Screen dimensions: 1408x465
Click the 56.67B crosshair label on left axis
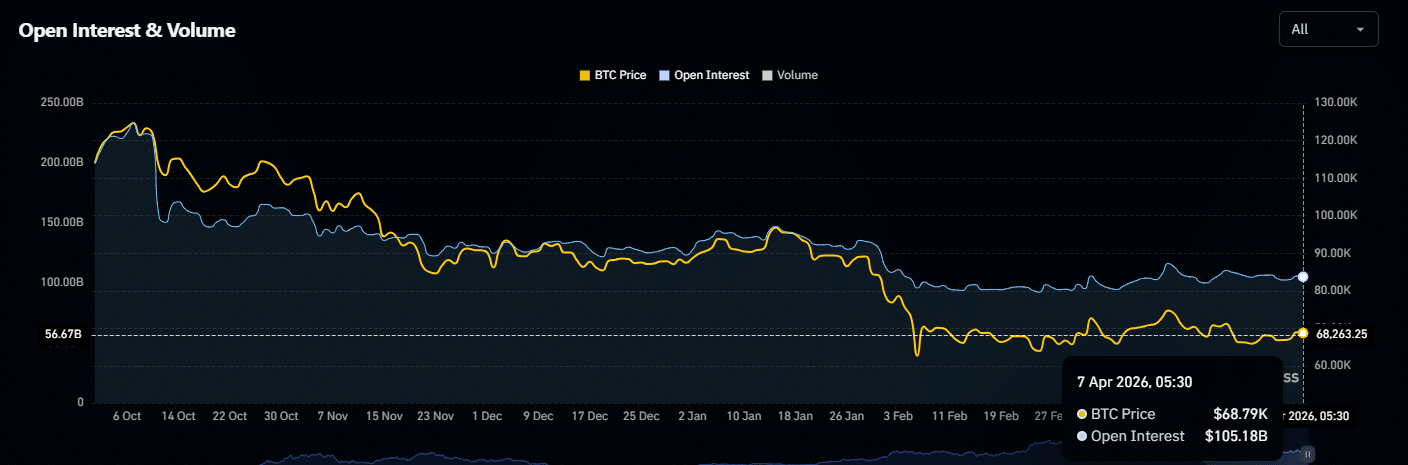63,335
